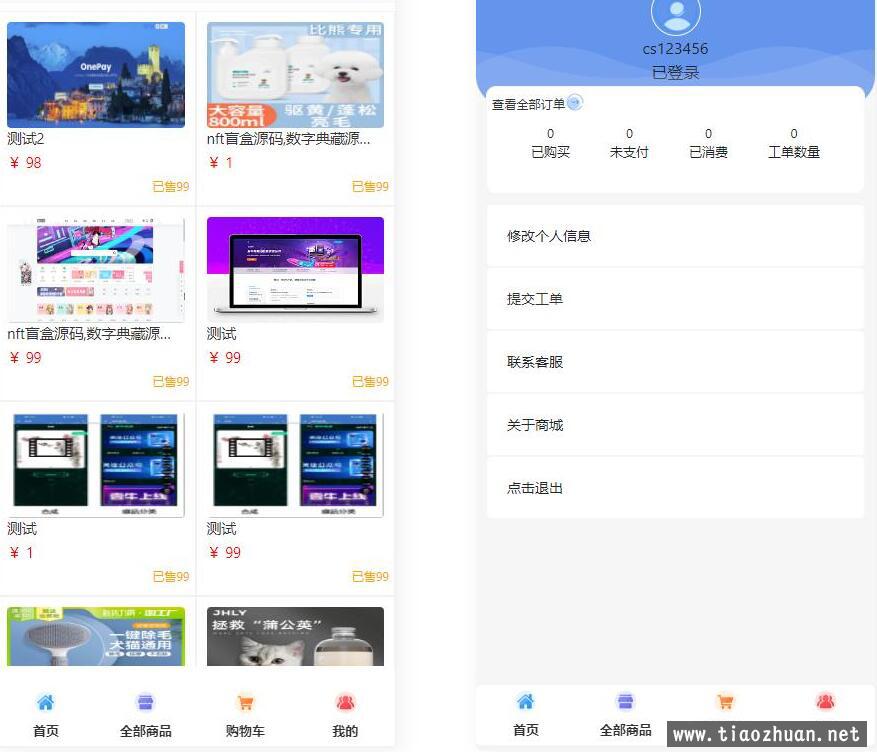877x752 pixels.
Task: Open 提交工单 menu row
Action: click(x=675, y=299)
